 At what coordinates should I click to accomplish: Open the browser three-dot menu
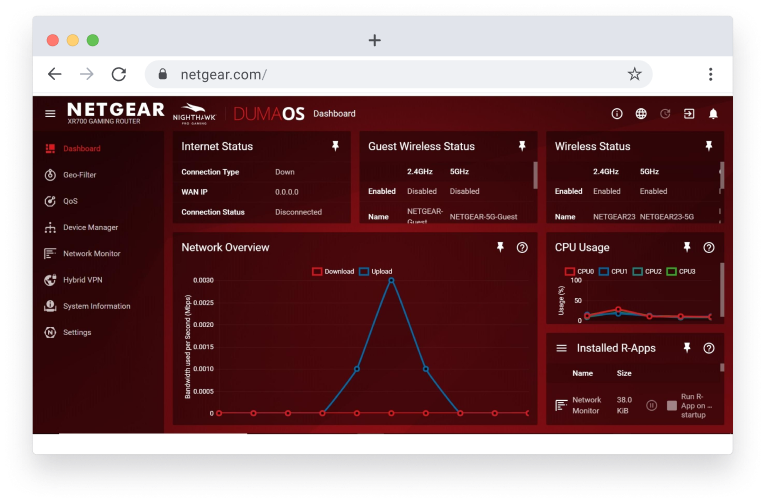(711, 74)
